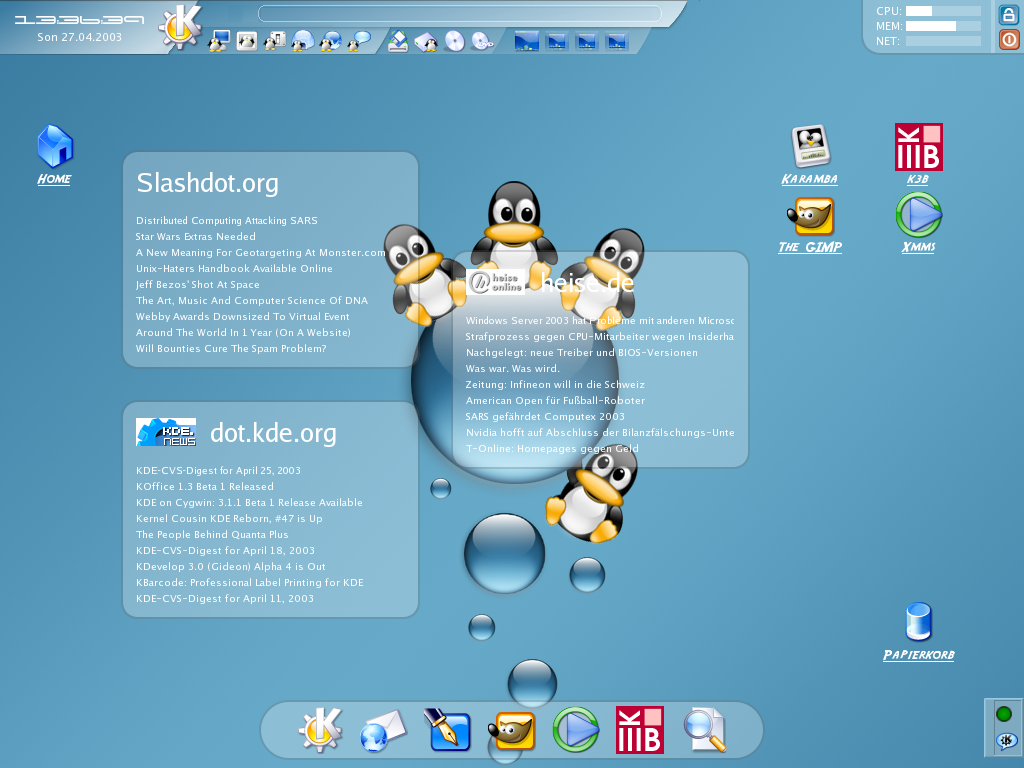Screen dimensions: 1024x768
Task: Open 'Webby Awards Downsized To Virtual Event'
Action: (x=242, y=317)
